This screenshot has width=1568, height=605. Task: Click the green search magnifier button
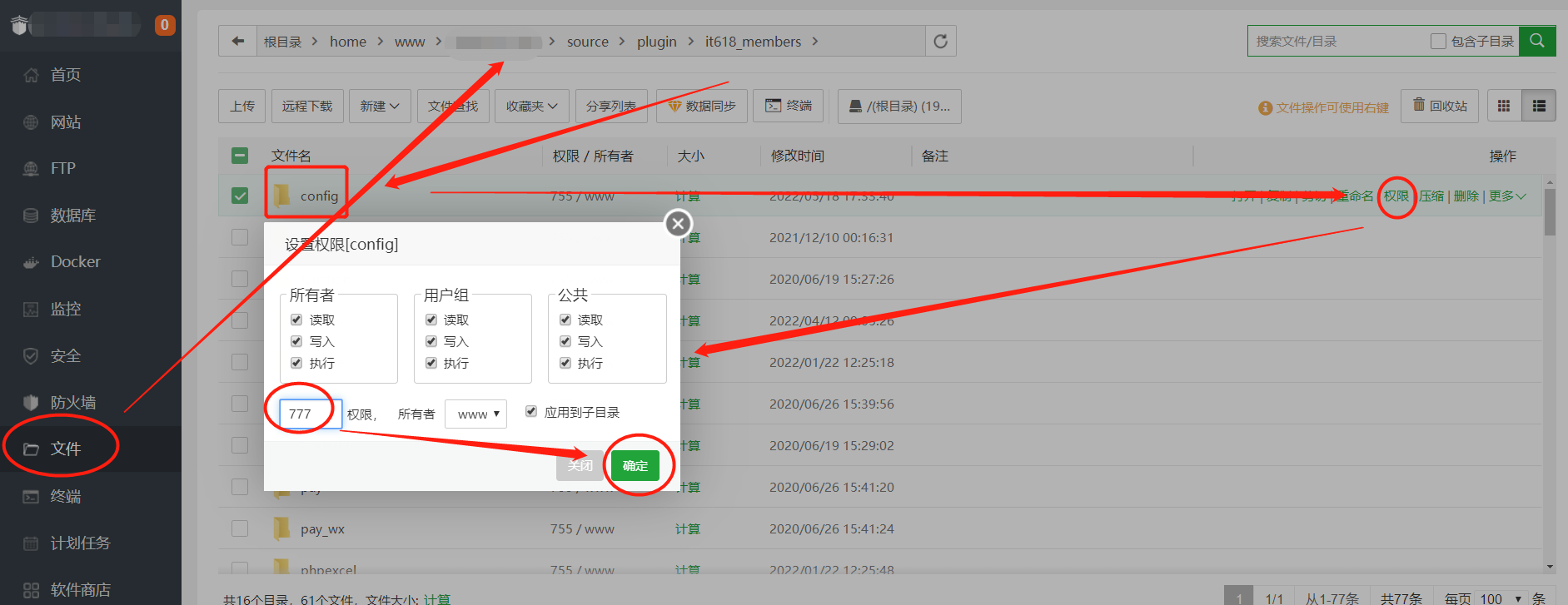tap(1537, 41)
